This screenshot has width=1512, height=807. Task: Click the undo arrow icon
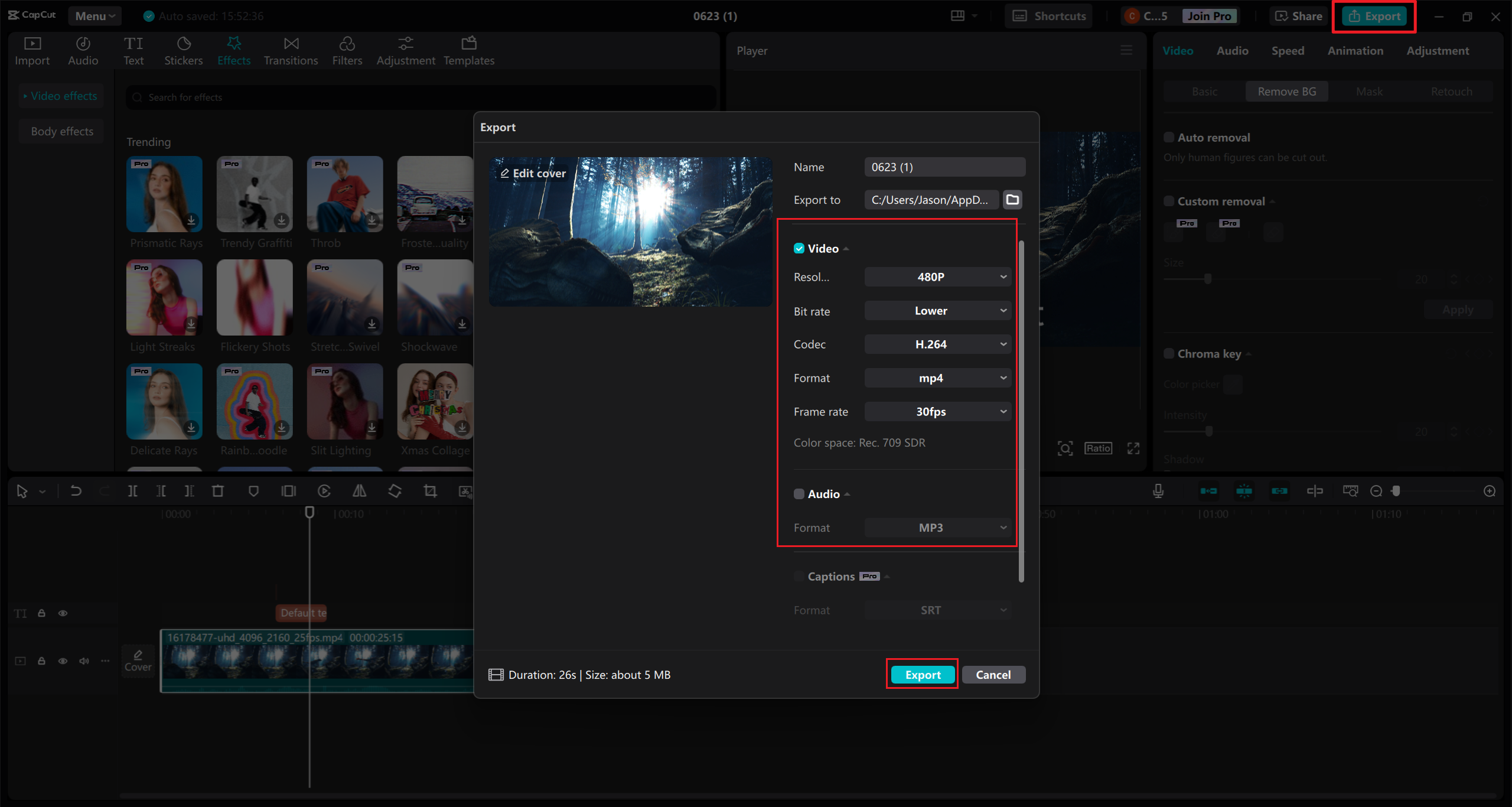click(76, 491)
